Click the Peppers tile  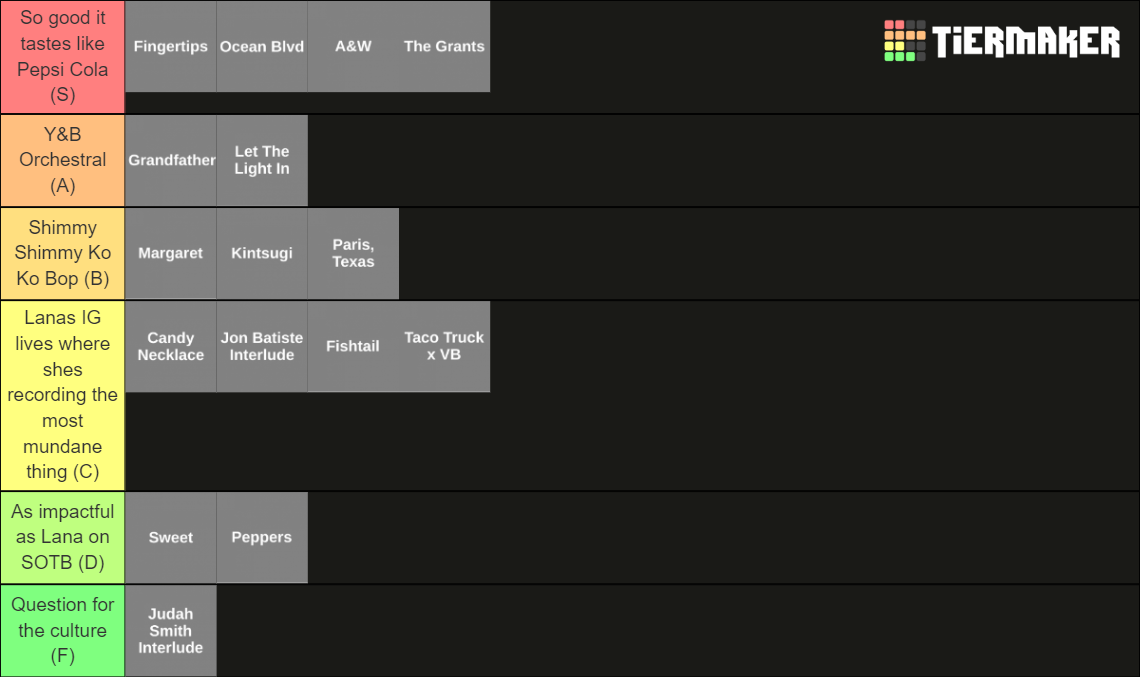click(x=262, y=537)
